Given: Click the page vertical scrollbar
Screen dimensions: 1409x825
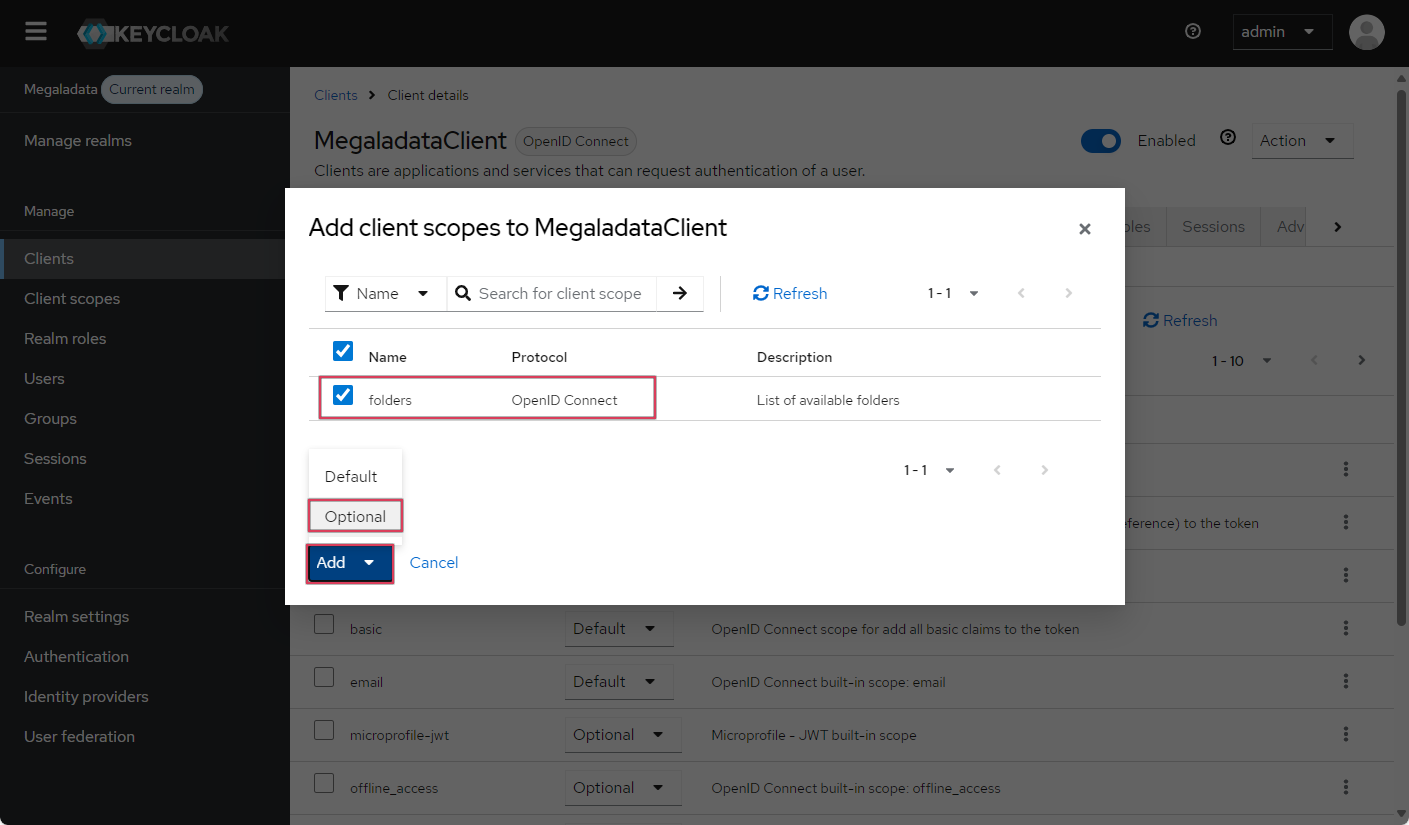Looking at the screenshot, I should [x=1401, y=360].
